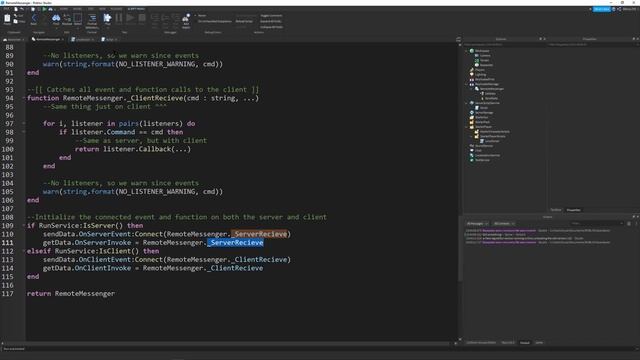Select TestService in Explorer

click(482, 160)
